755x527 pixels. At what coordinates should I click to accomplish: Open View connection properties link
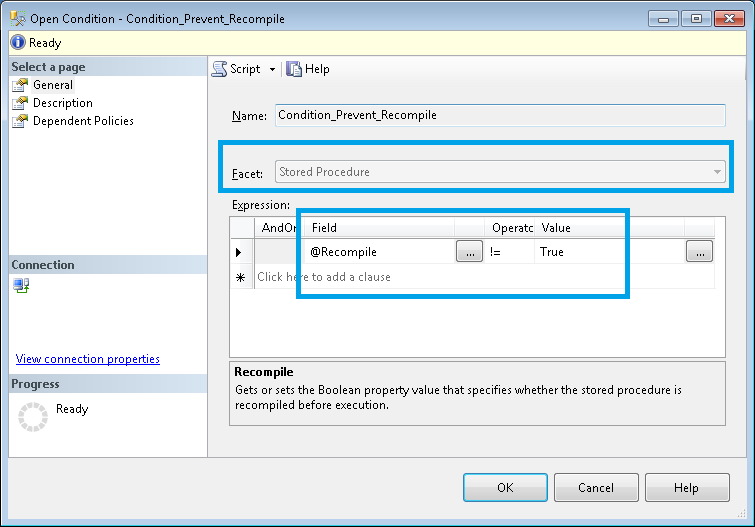[x=88, y=359]
